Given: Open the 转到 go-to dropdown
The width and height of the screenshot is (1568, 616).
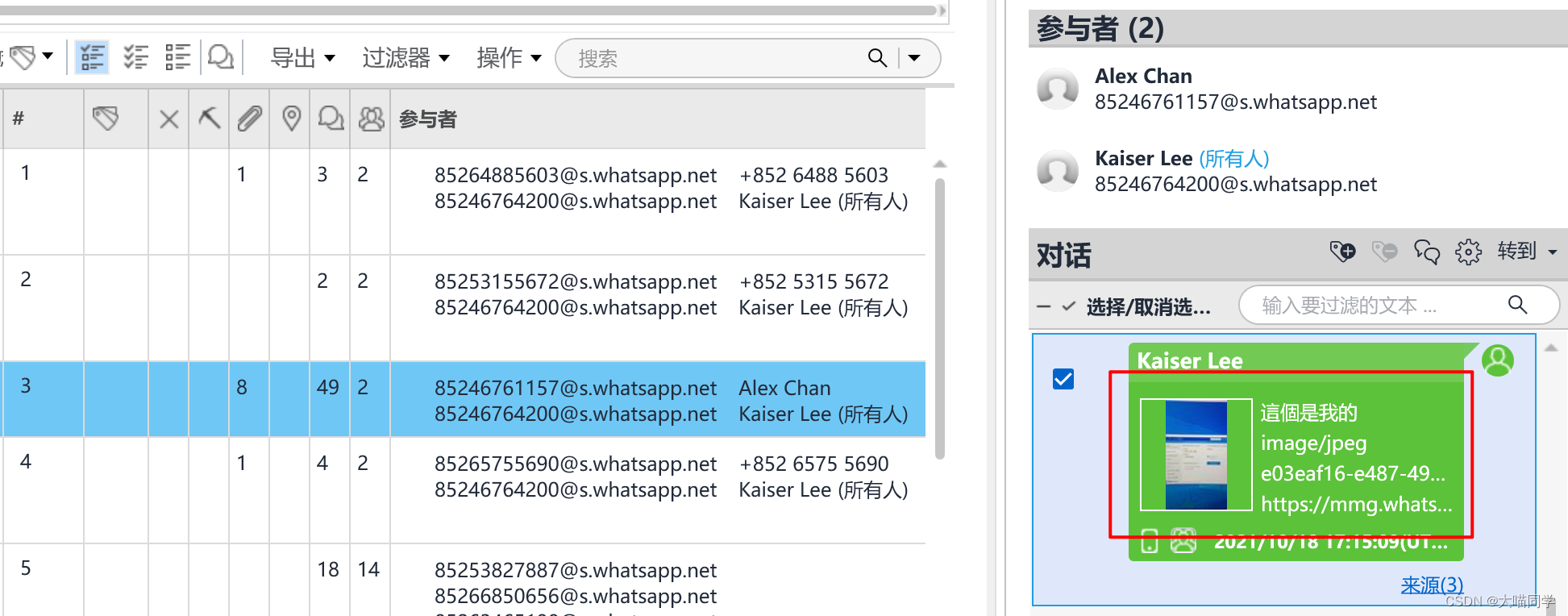Looking at the screenshot, I should click(1527, 252).
